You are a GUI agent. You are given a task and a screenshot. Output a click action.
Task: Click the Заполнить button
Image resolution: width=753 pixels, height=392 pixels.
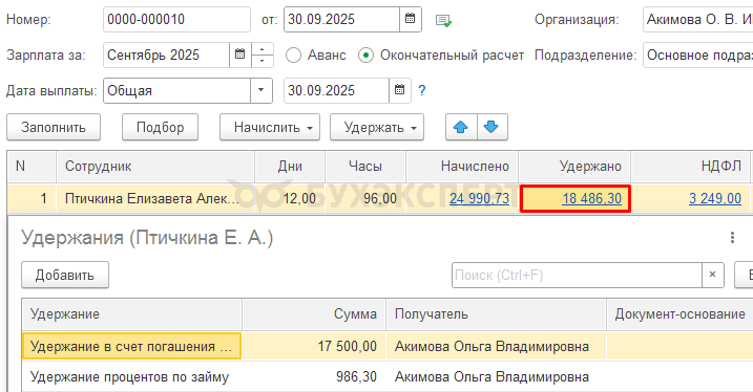tap(53, 127)
